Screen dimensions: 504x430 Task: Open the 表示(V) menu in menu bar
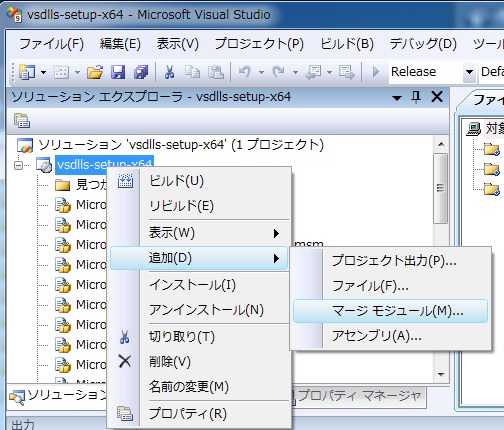pyautogui.click(x=178, y=44)
